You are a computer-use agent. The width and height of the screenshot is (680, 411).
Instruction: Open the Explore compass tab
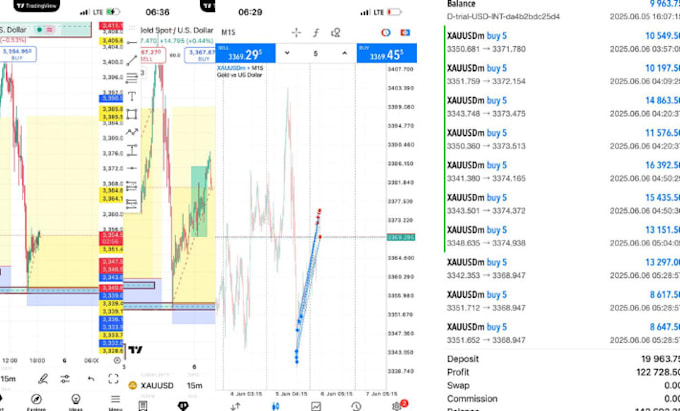coord(36,402)
